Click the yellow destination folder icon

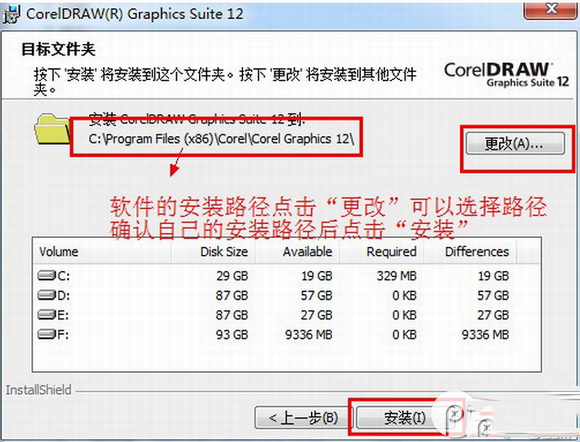(x=52, y=129)
